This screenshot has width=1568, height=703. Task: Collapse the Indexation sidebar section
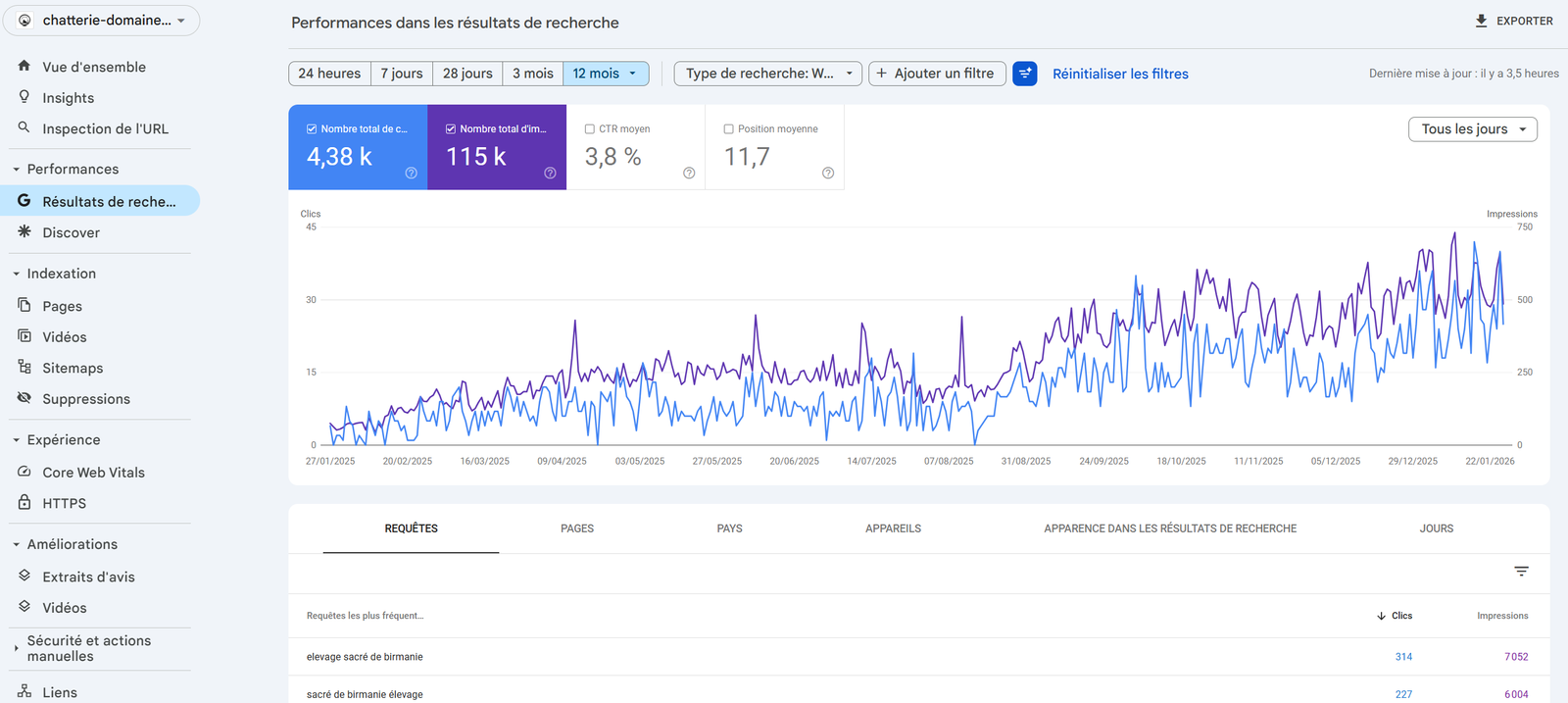[x=17, y=274]
